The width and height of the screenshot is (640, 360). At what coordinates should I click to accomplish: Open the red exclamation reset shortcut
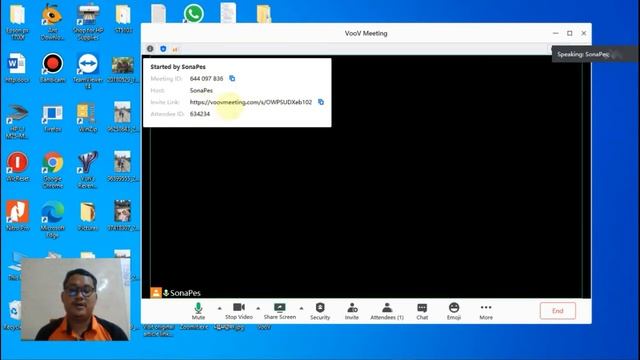17,166
